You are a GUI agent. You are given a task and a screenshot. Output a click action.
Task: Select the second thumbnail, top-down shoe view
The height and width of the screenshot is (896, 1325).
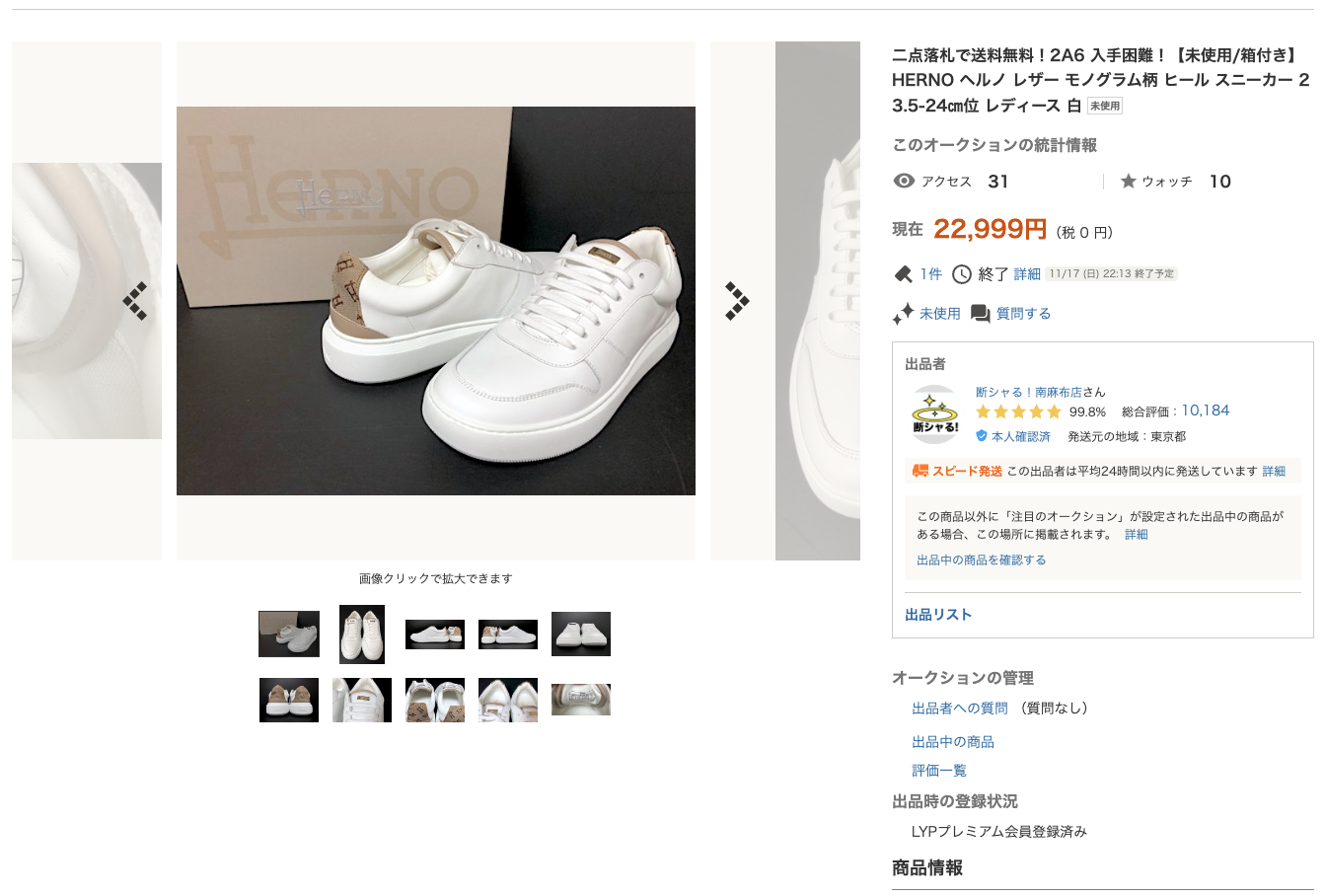click(x=362, y=634)
